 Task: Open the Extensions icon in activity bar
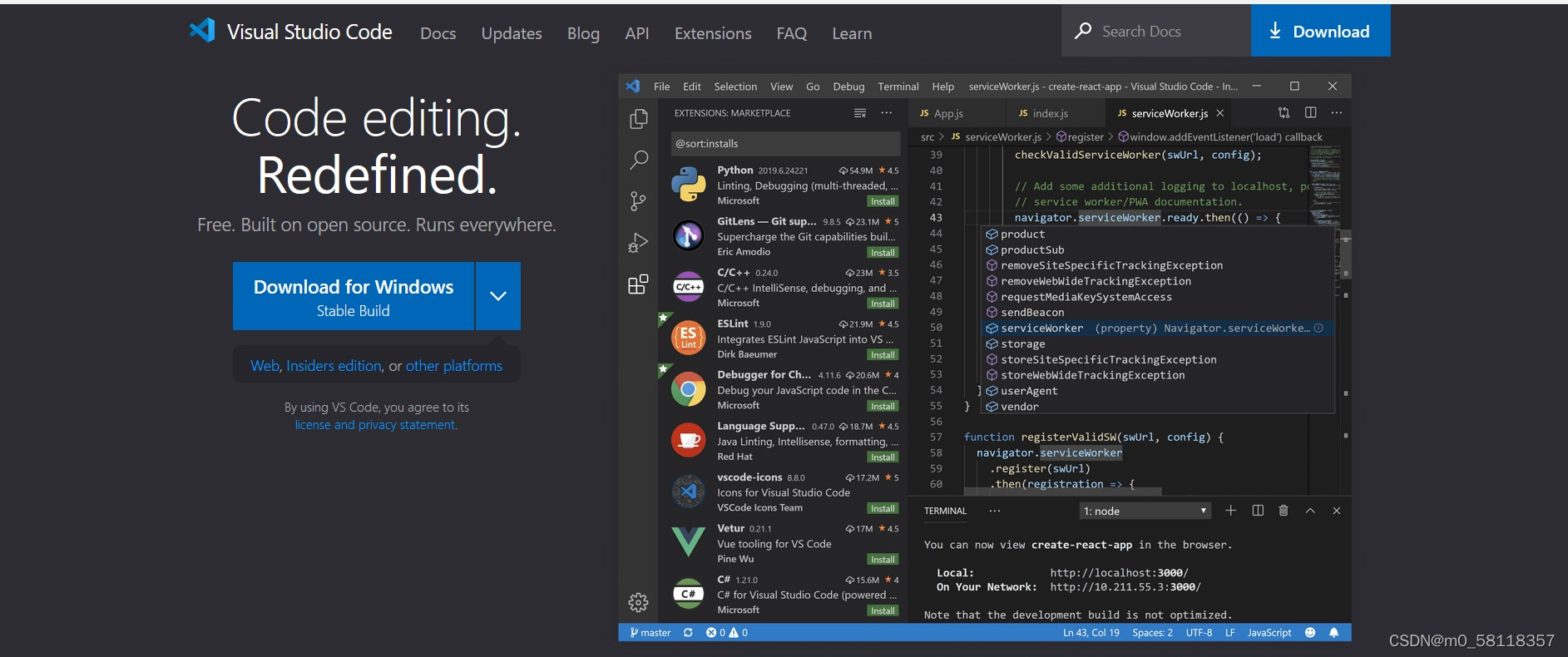tap(638, 284)
